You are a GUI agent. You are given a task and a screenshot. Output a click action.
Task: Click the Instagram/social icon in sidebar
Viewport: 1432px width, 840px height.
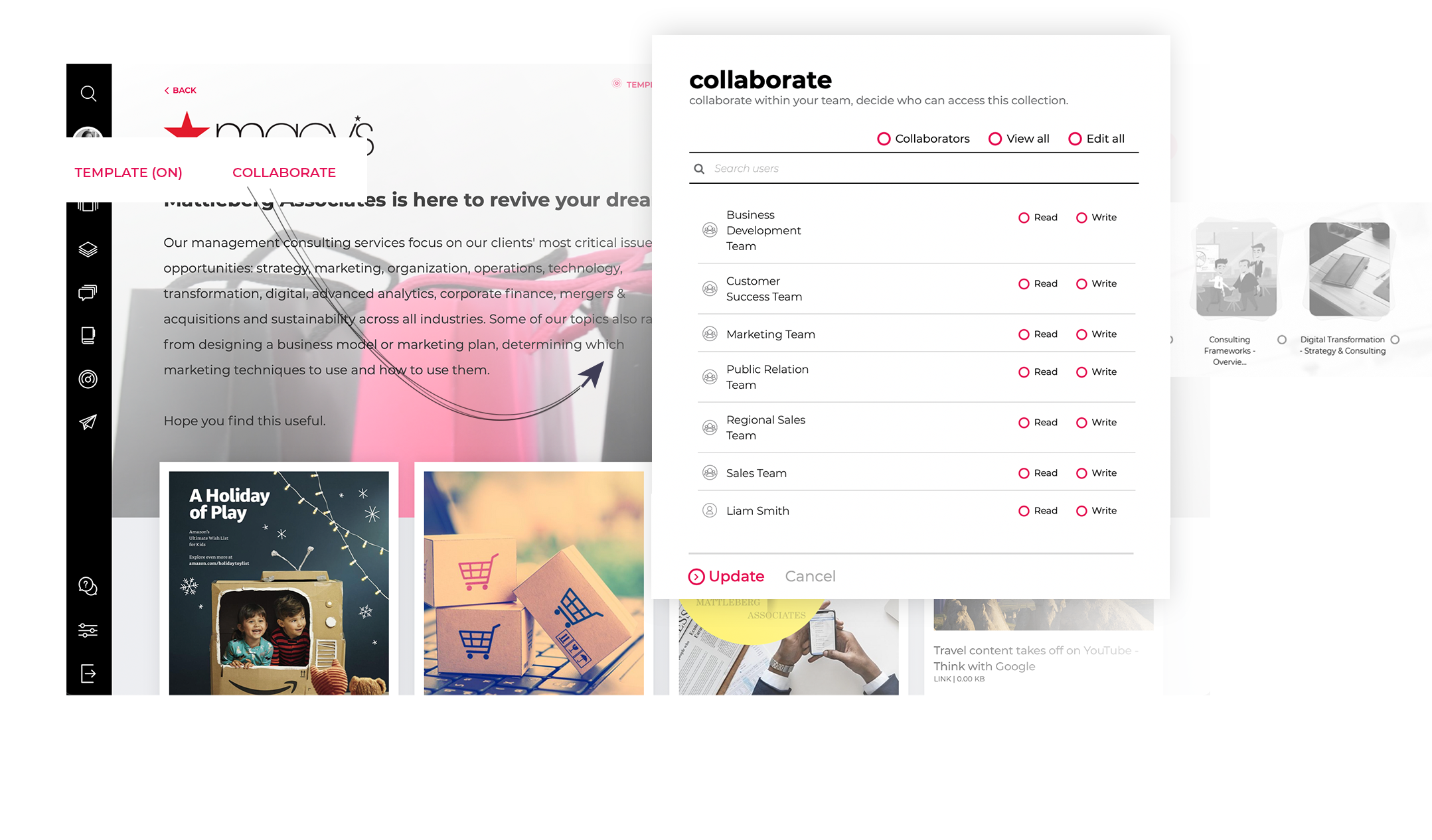(x=87, y=378)
